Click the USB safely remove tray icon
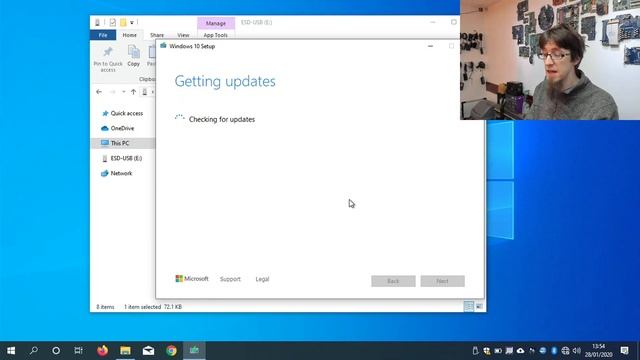 [475, 351]
